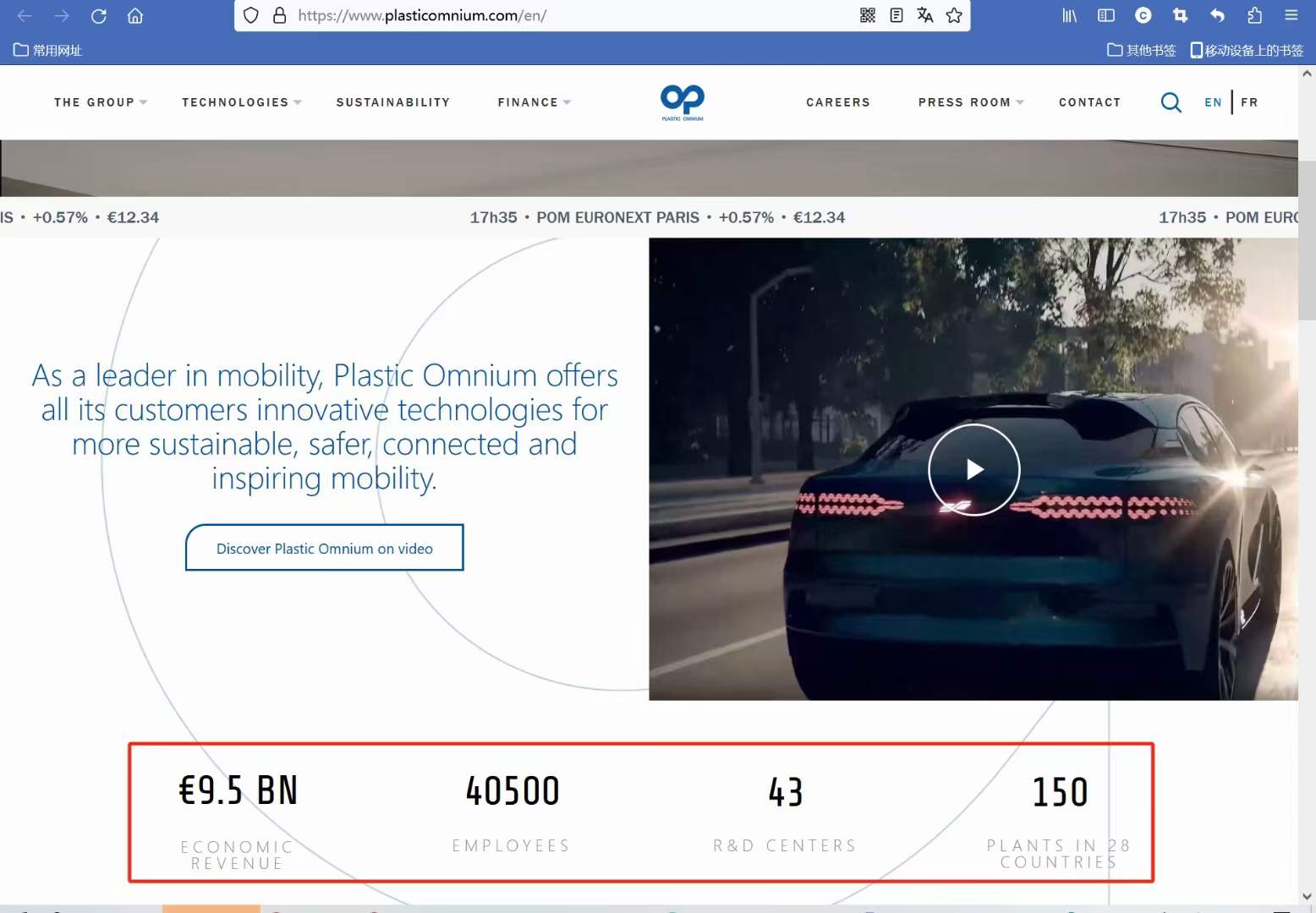Click scrollbar up arrow
The width and height of the screenshot is (1316, 913).
point(1308,74)
